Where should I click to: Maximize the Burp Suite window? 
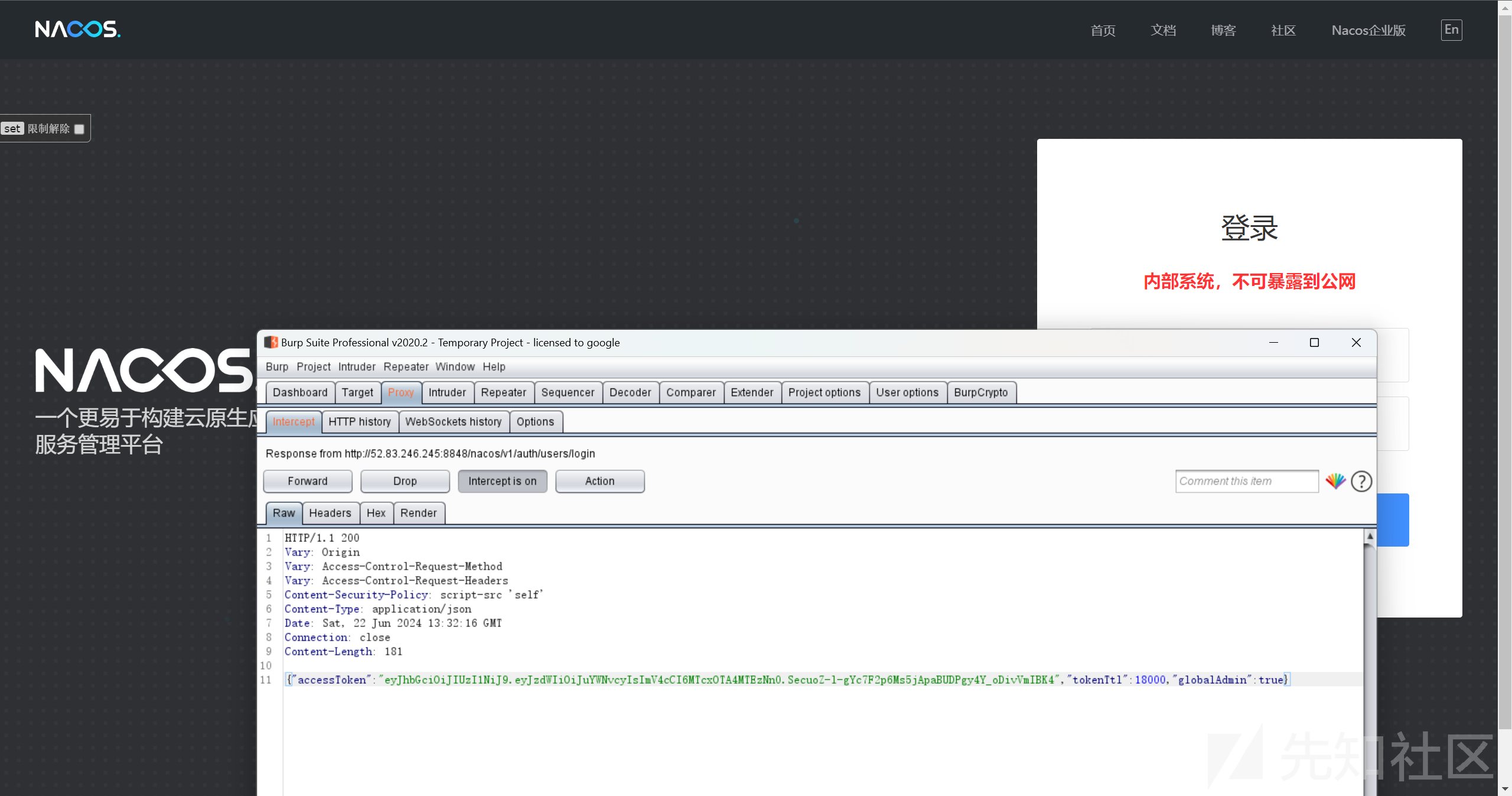pyautogui.click(x=1314, y=342)
